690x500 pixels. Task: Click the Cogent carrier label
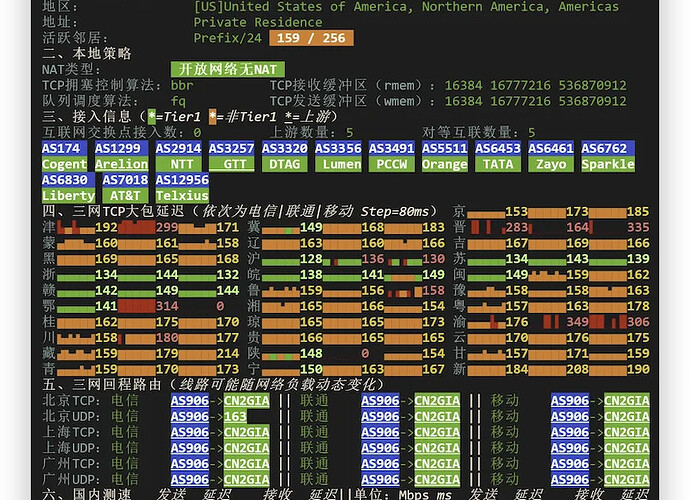pyautogui.click(x=64, y=164)
